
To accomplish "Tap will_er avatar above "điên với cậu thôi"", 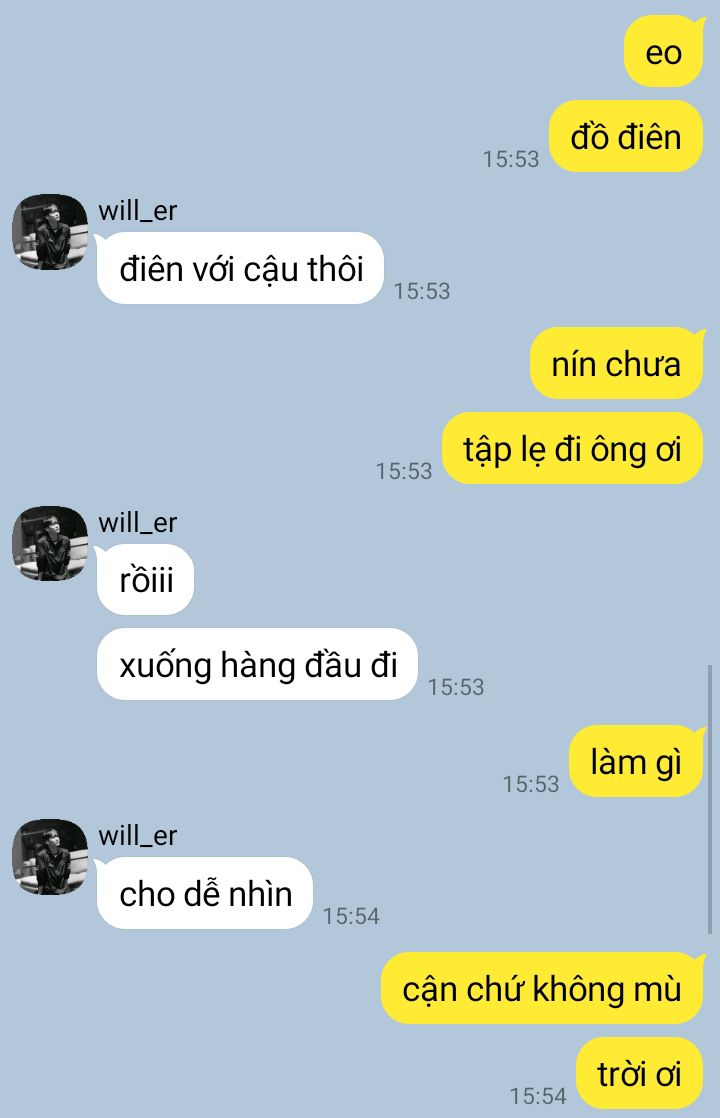I will click(x=50, y=232).
